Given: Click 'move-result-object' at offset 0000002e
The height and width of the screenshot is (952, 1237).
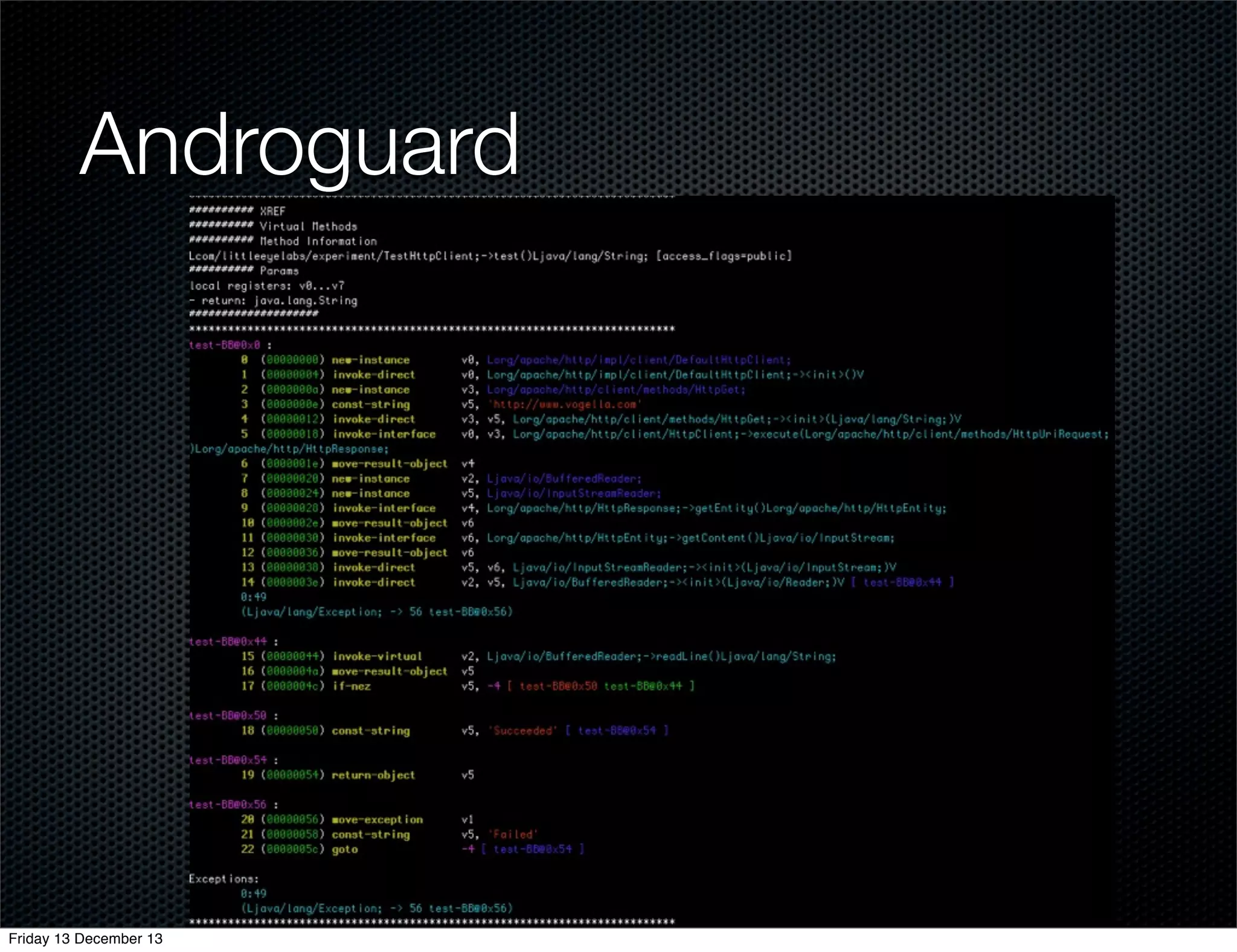Looking at the screenshot, I should click(x=390, y=523).
